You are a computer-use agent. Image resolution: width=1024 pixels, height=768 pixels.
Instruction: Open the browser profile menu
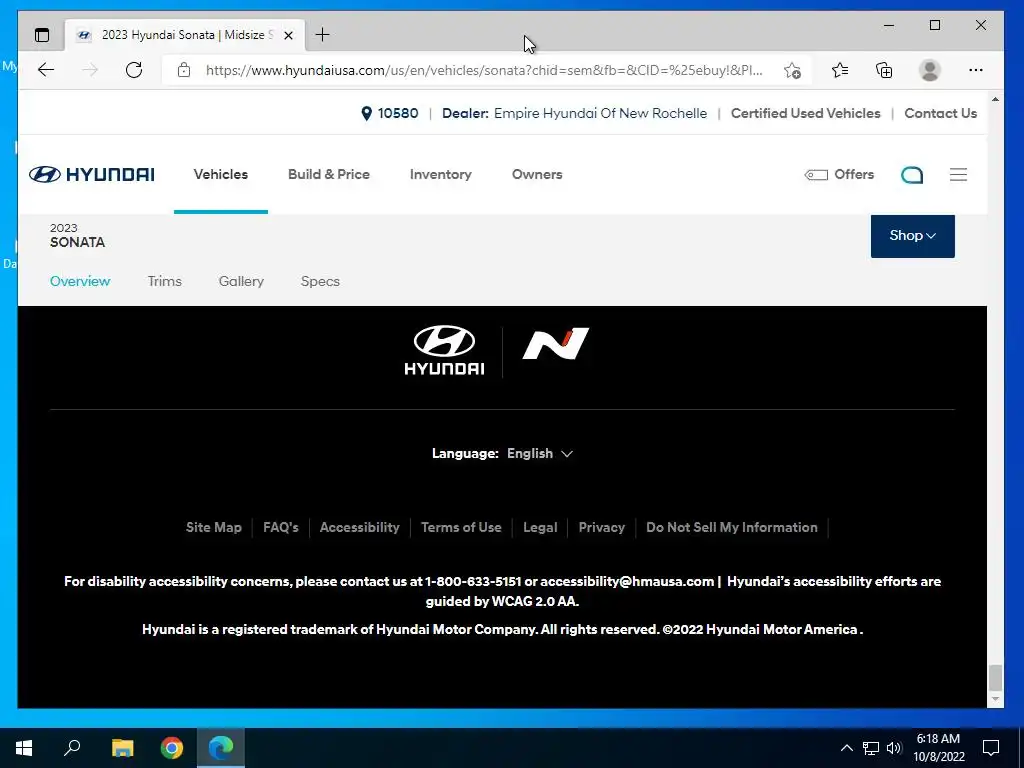pos(929,70)
